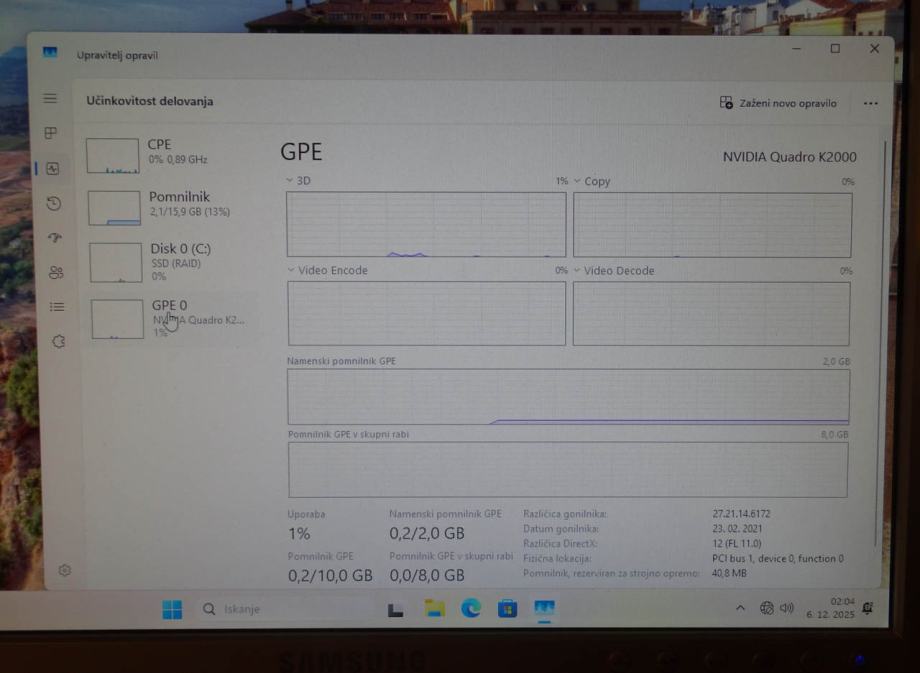The width and height of the screenshot is (920, 673).
Task: Show hidden system tray icons chevron
Action: point(740,608)
